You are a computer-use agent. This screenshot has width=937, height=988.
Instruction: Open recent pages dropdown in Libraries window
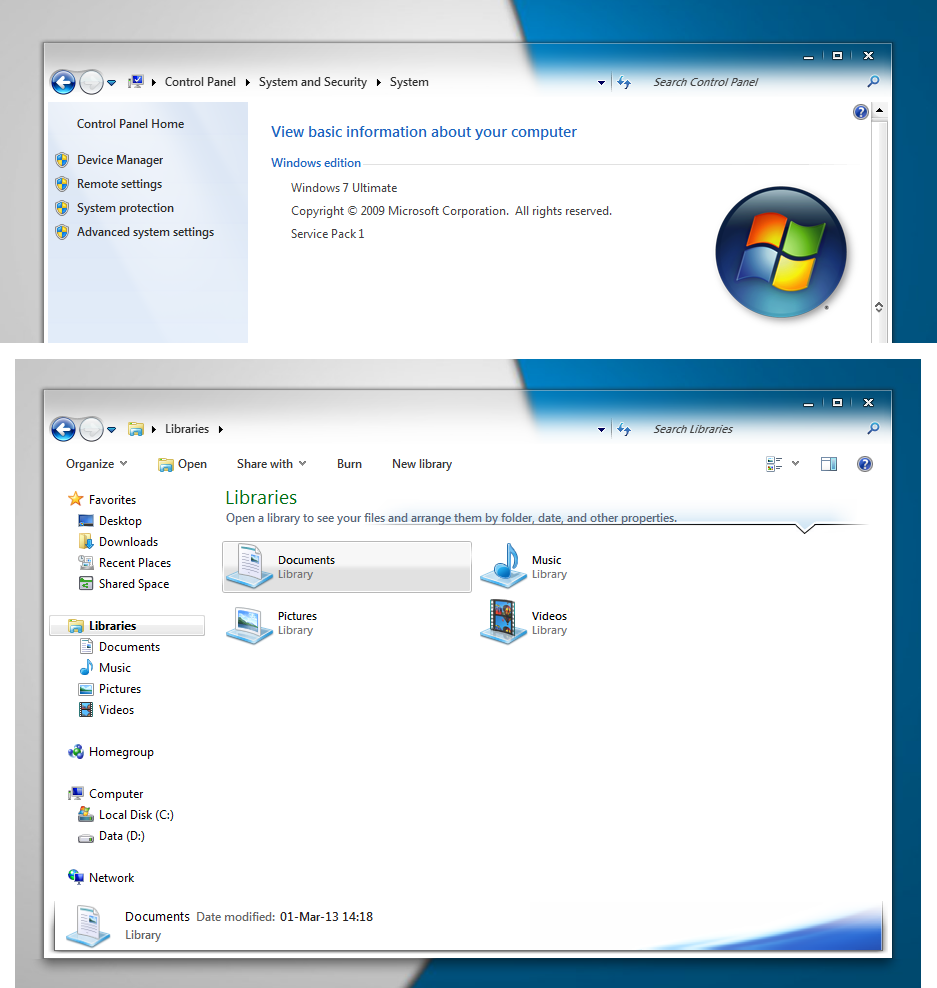pyautogui.click(x=112, y=430)
